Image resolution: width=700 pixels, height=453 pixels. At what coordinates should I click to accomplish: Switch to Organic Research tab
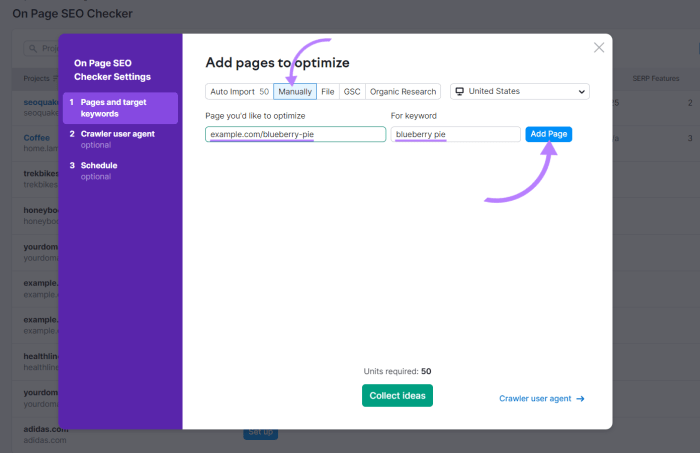click(403, 91)
